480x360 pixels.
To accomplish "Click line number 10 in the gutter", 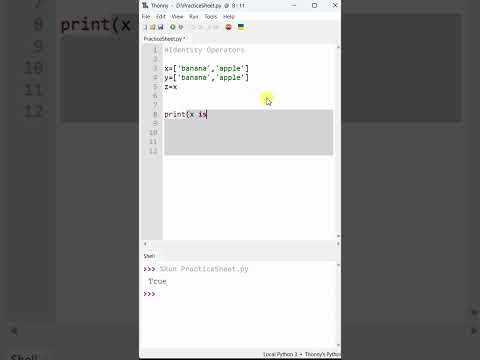I will tap(153, 133).
